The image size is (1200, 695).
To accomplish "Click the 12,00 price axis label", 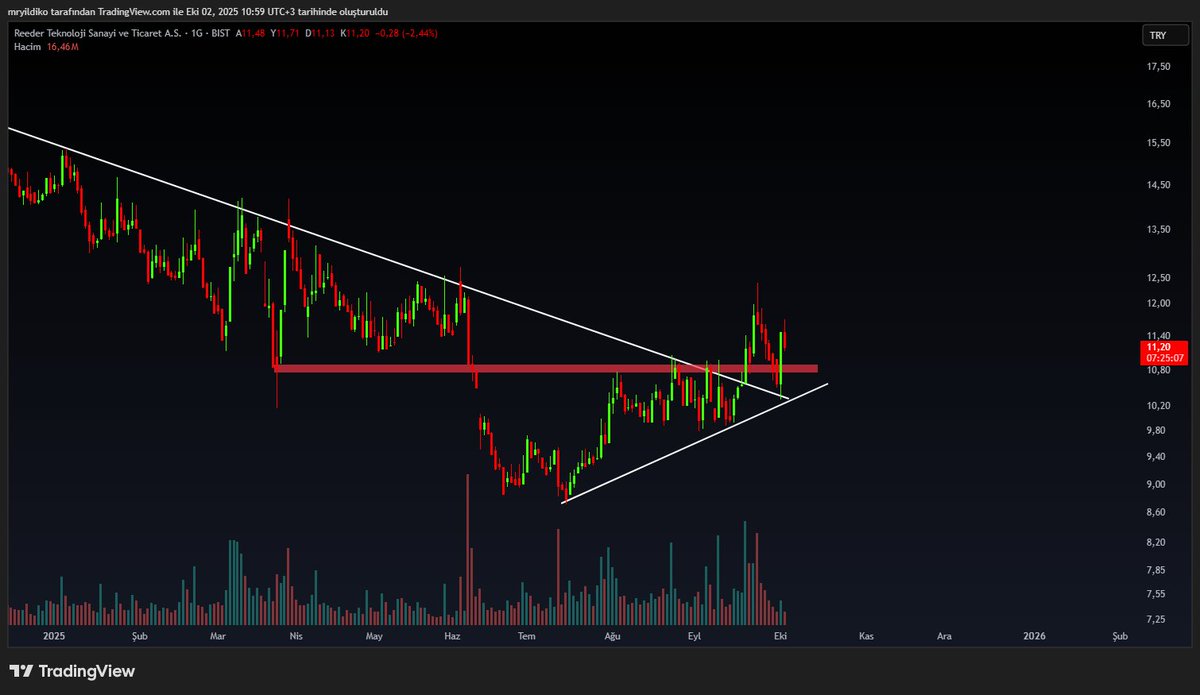I will coord(1158,303).
